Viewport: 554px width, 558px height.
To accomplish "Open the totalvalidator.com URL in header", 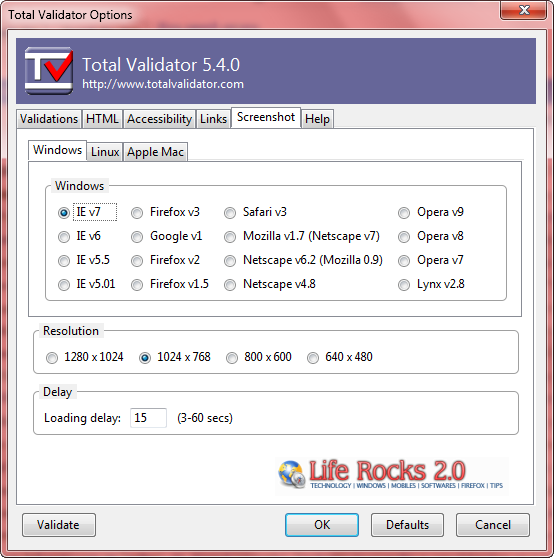I will click(163, 84).
